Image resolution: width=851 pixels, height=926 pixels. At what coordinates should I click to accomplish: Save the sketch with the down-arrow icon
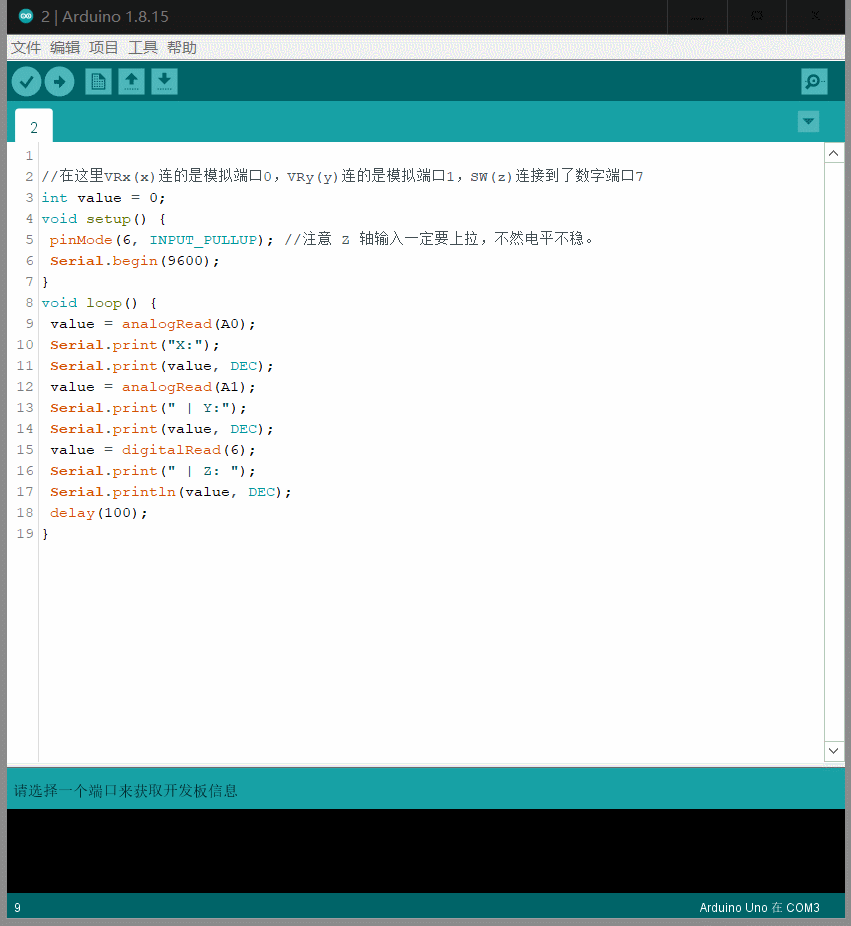point(165,81)
